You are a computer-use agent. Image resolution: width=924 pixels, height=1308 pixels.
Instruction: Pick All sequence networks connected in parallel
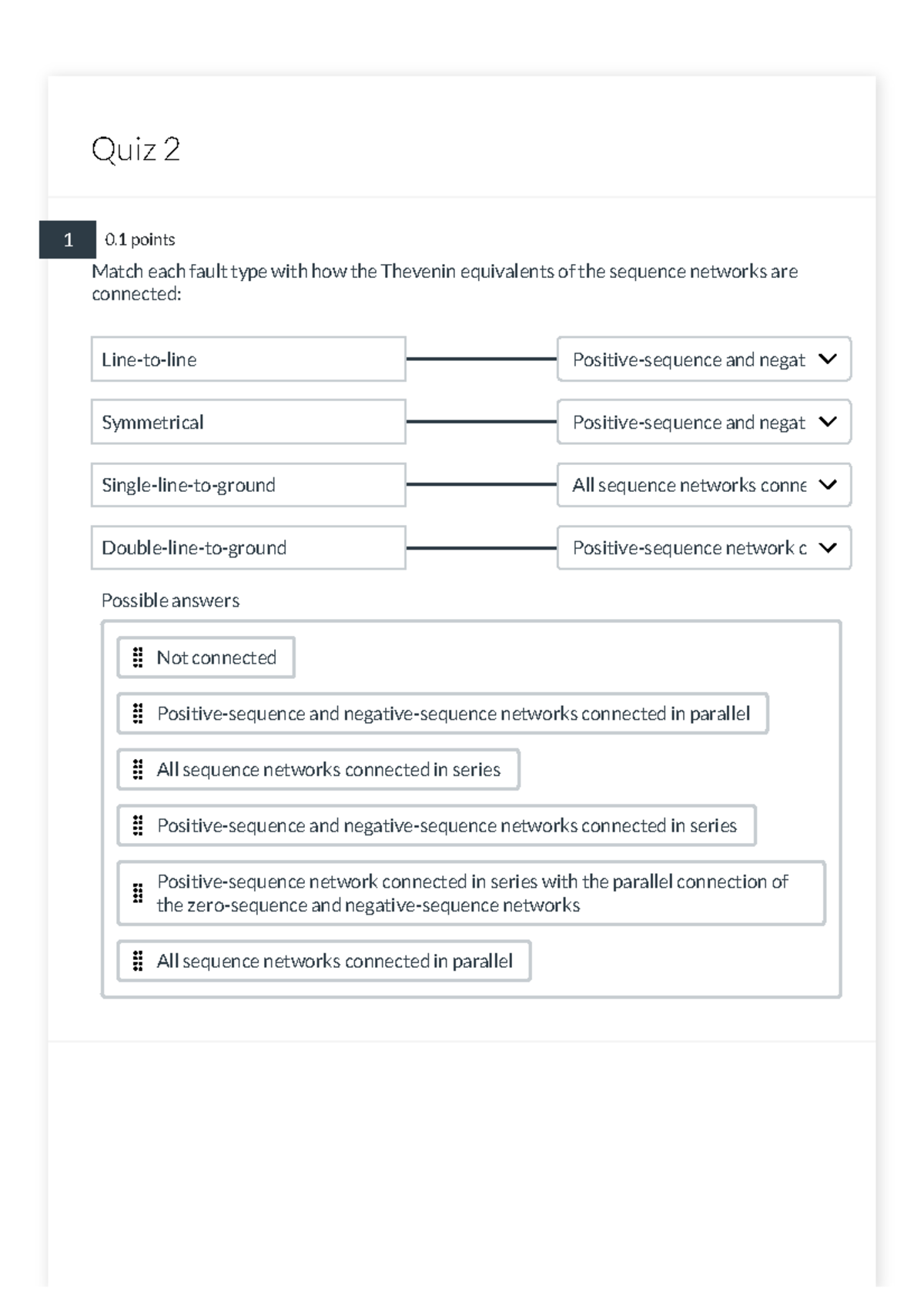click(x=334, y=961)
